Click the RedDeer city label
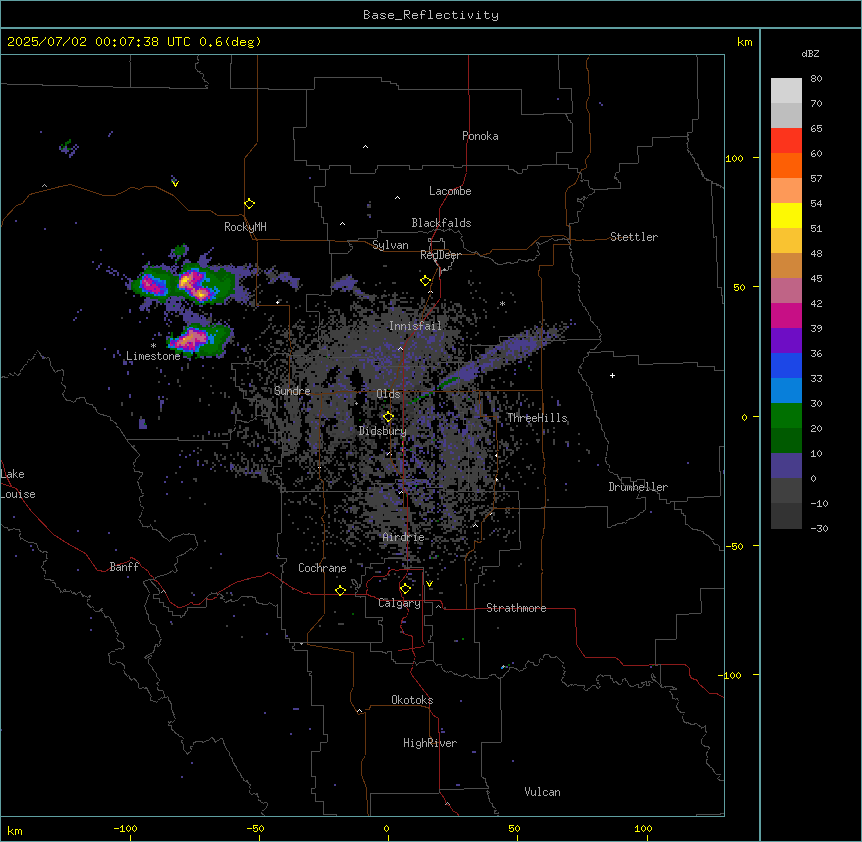Image resolution: width=862 pixels, height=842 pixels. pyautogui.click(x=440, y=255)
